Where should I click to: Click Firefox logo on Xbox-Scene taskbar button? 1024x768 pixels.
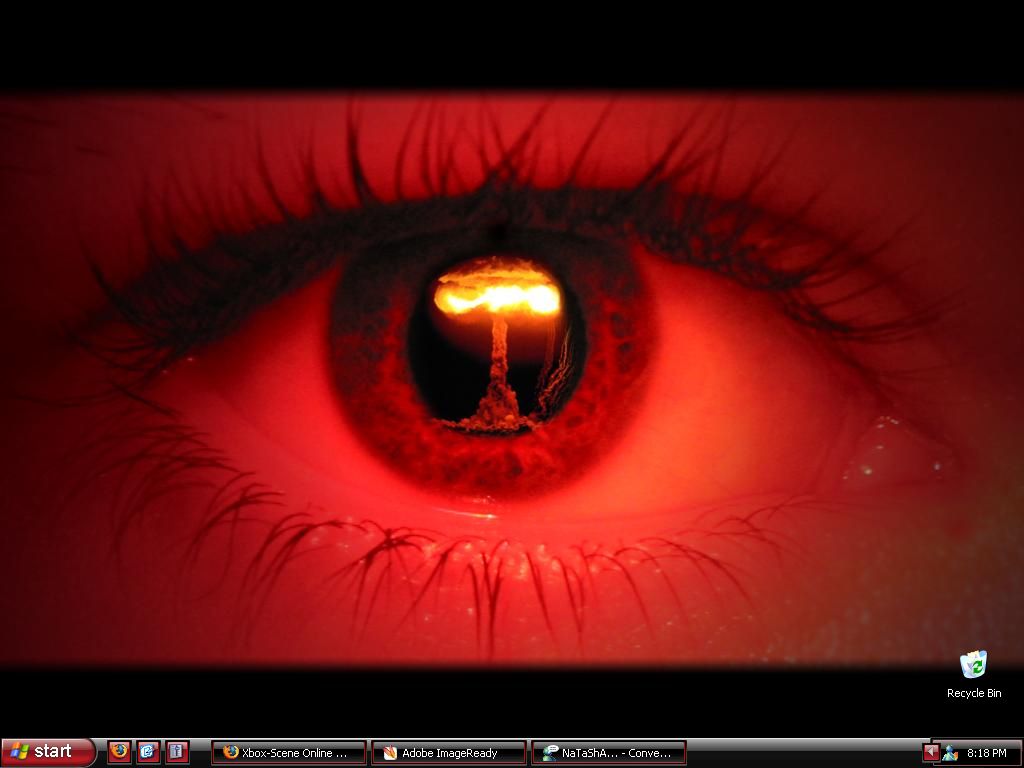pos(230,753)
